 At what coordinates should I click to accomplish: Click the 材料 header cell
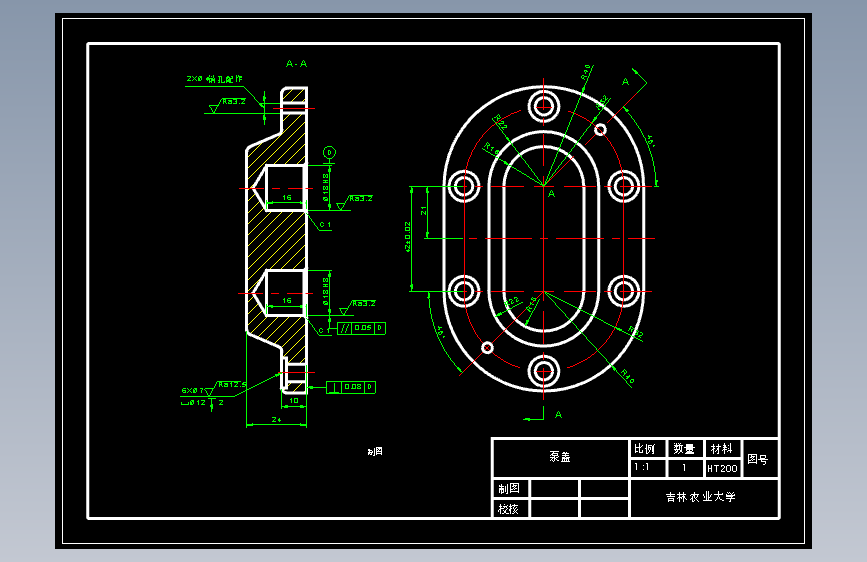(x=722, y=449)
